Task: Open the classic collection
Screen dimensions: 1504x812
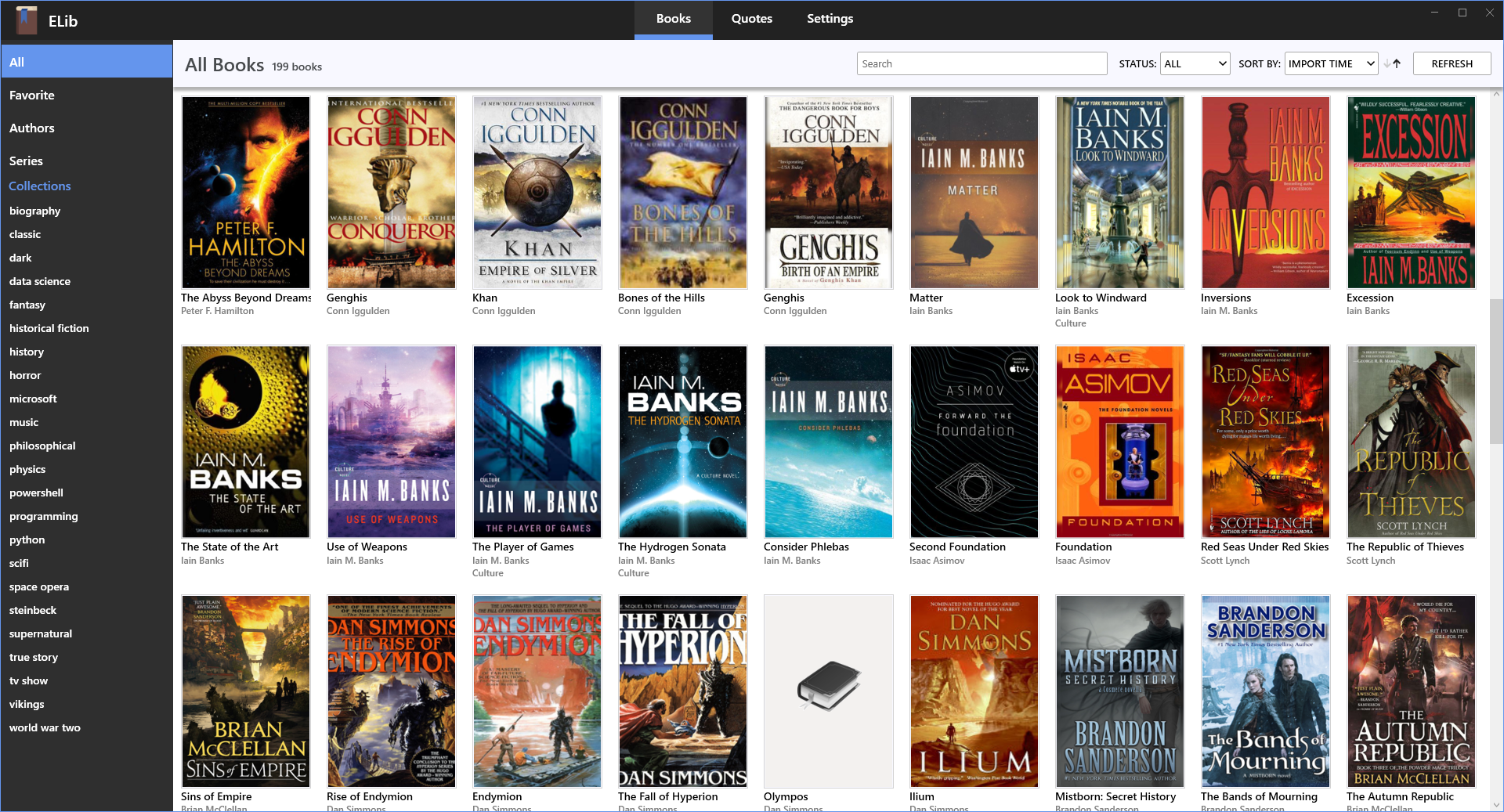Action: pyautogui.click(x=25, y=234)
